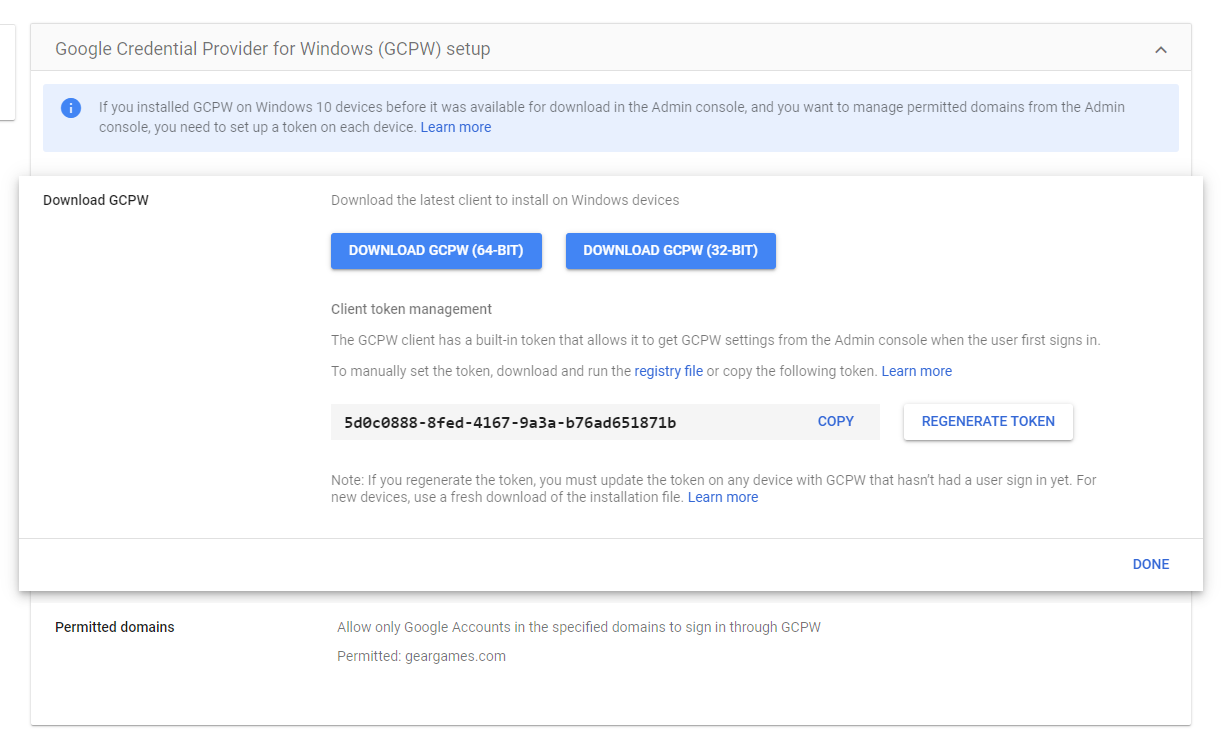Image resolution: width=1221 pixels, height=754 pixels.
Task: Select the Download GCPW section label
Action: point(95,200)
